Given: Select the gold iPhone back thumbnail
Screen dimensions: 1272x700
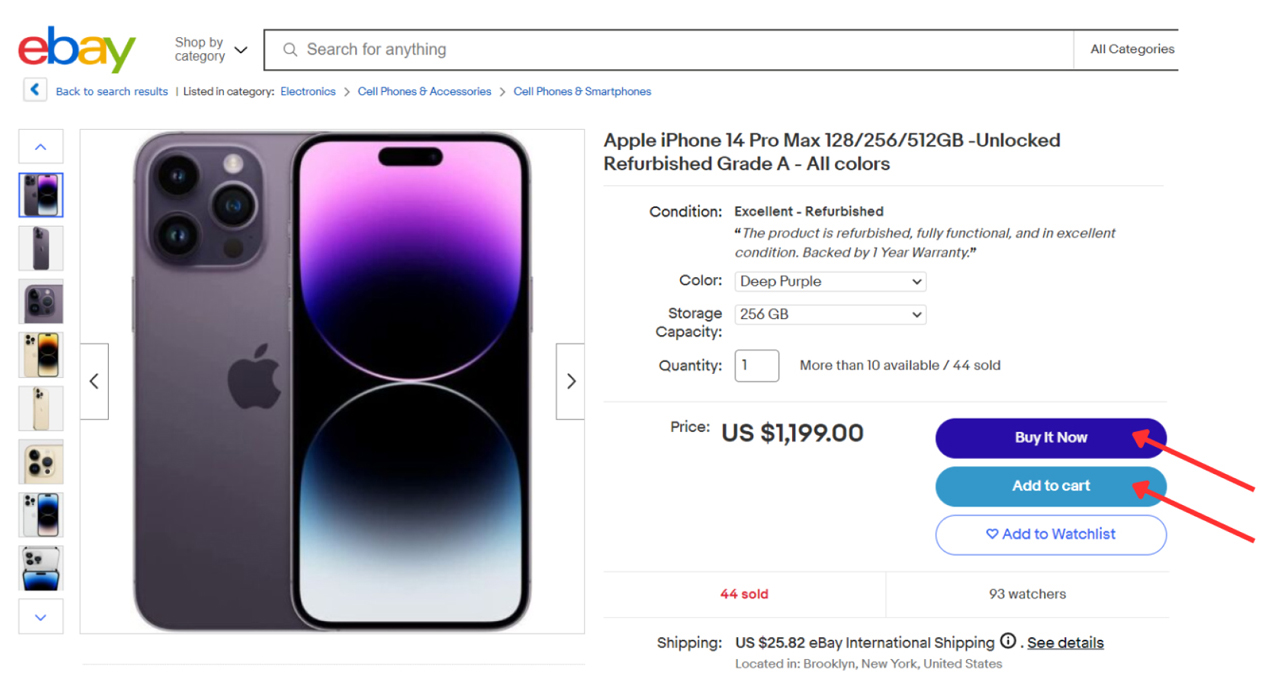Looking at the screenshot, I should point(41,408).
